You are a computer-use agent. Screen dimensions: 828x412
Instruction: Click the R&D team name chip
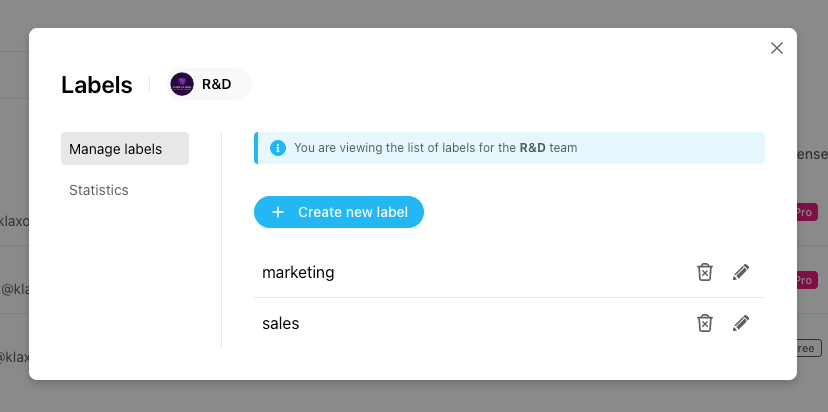(216, 84)
